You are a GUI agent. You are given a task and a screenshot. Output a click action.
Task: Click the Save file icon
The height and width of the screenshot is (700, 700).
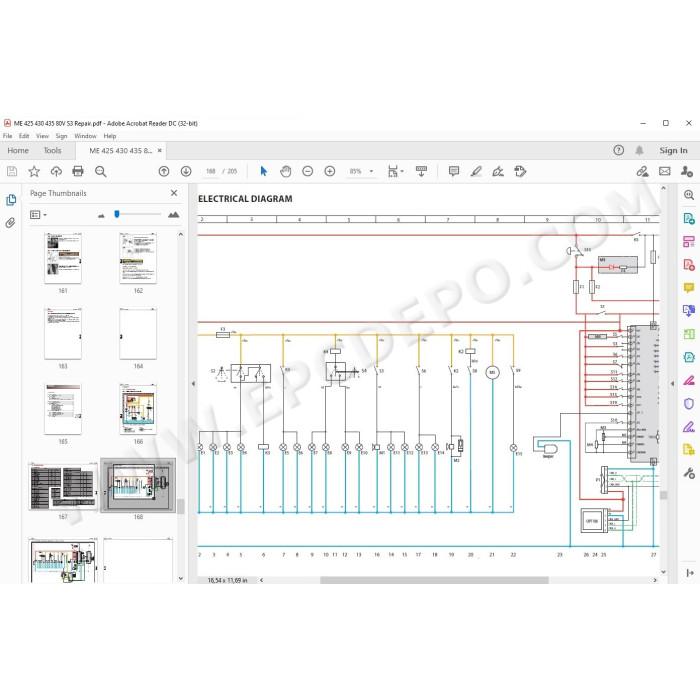(x=12, y=171)
